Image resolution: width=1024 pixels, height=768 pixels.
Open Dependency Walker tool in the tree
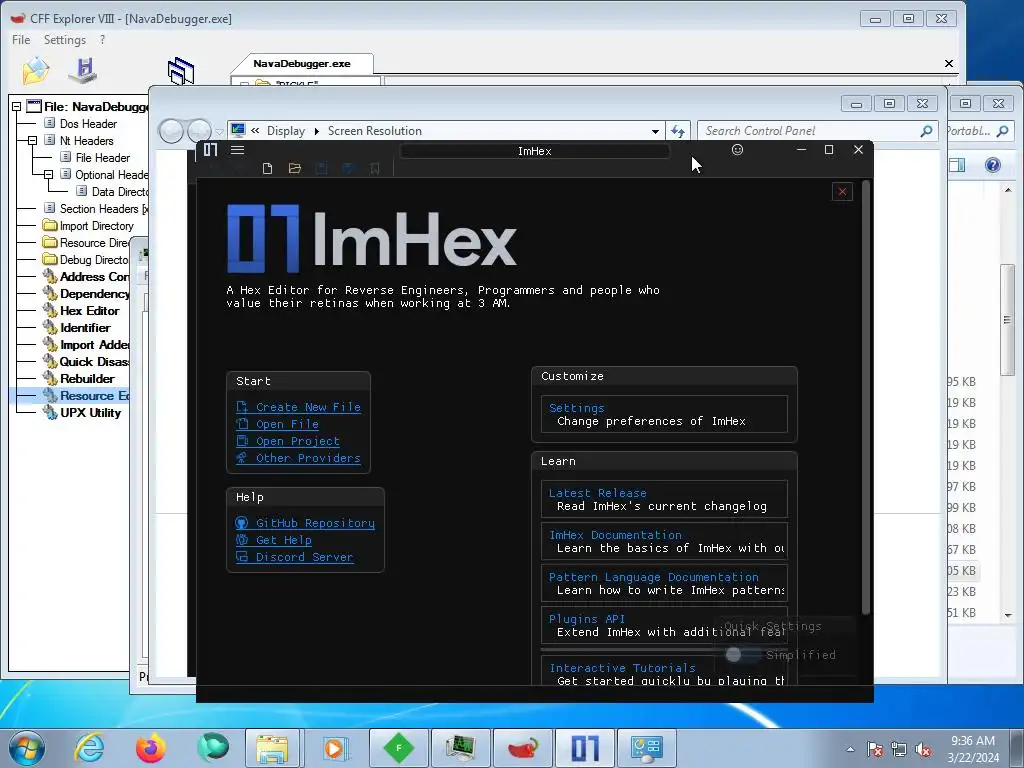coord(95,293)
